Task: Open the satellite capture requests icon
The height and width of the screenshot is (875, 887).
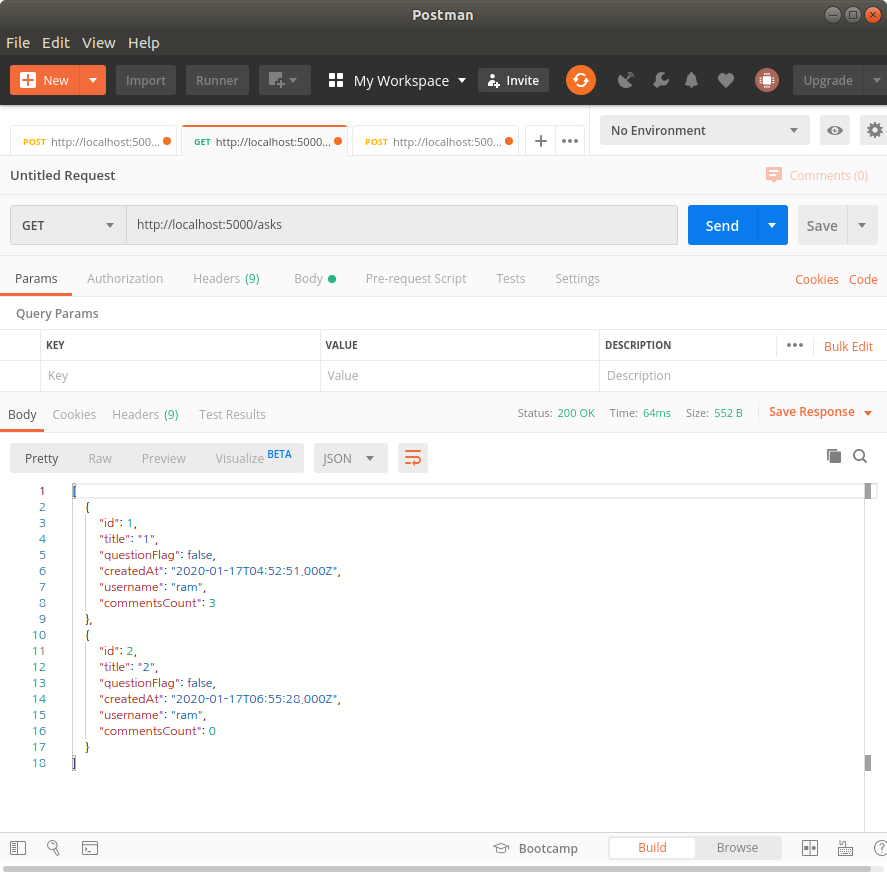Action: pos(626,80)
